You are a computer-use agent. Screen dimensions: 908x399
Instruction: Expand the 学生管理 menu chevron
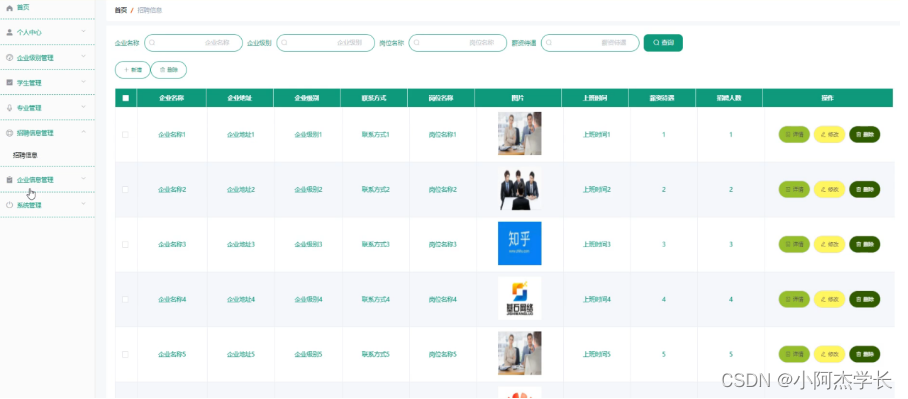click(x=83, y=82)
